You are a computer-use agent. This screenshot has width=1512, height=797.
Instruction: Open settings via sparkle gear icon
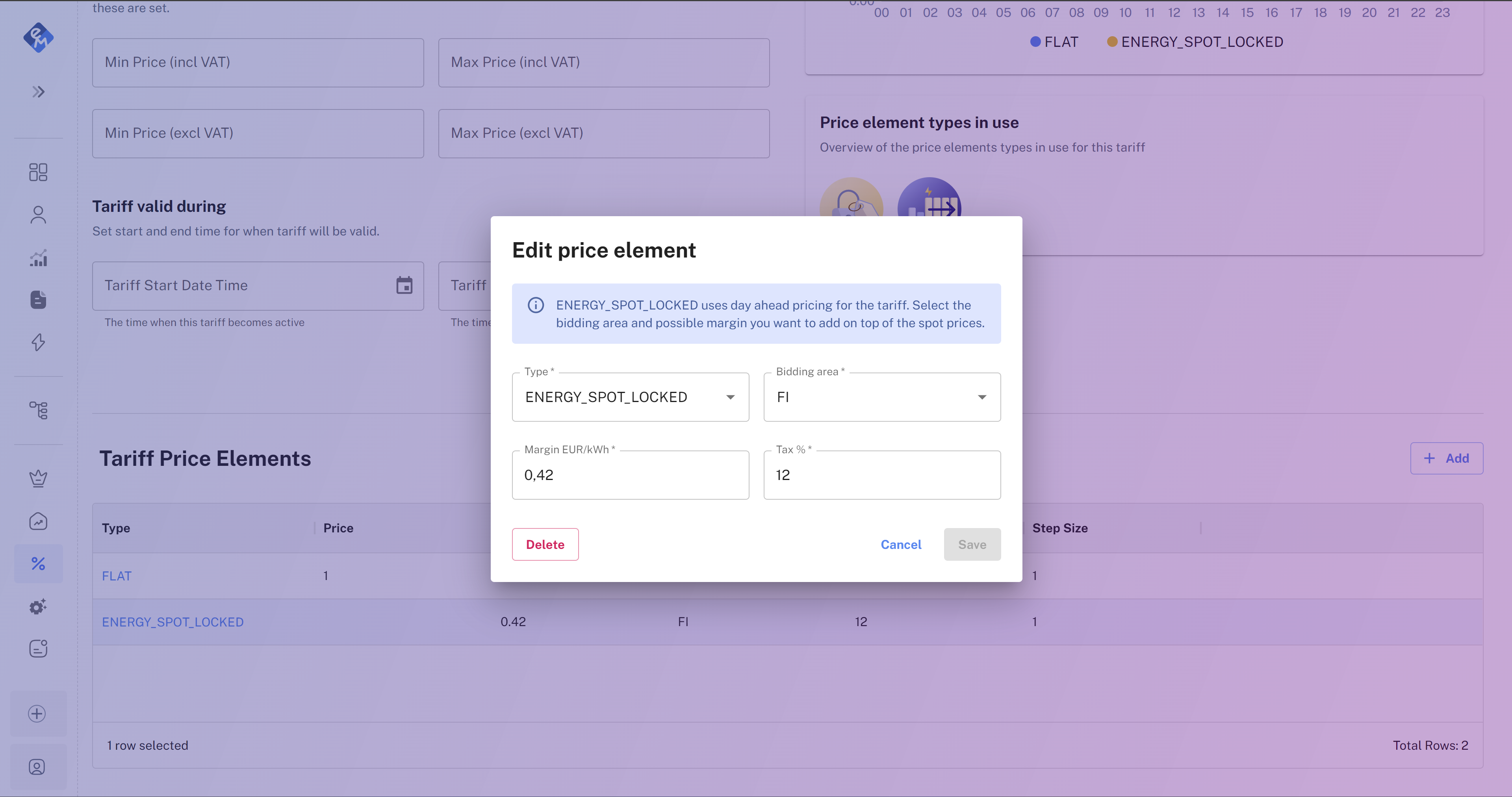pos(38,606)
